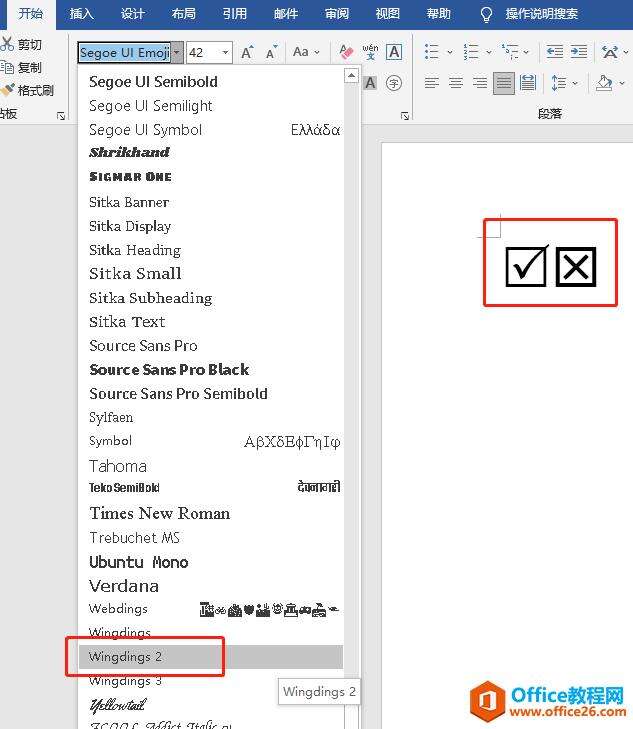Viewport: 633px width, 729px height.
Task: Switch to the 开始 (Home) tab
Action: [x=31, y=14]
